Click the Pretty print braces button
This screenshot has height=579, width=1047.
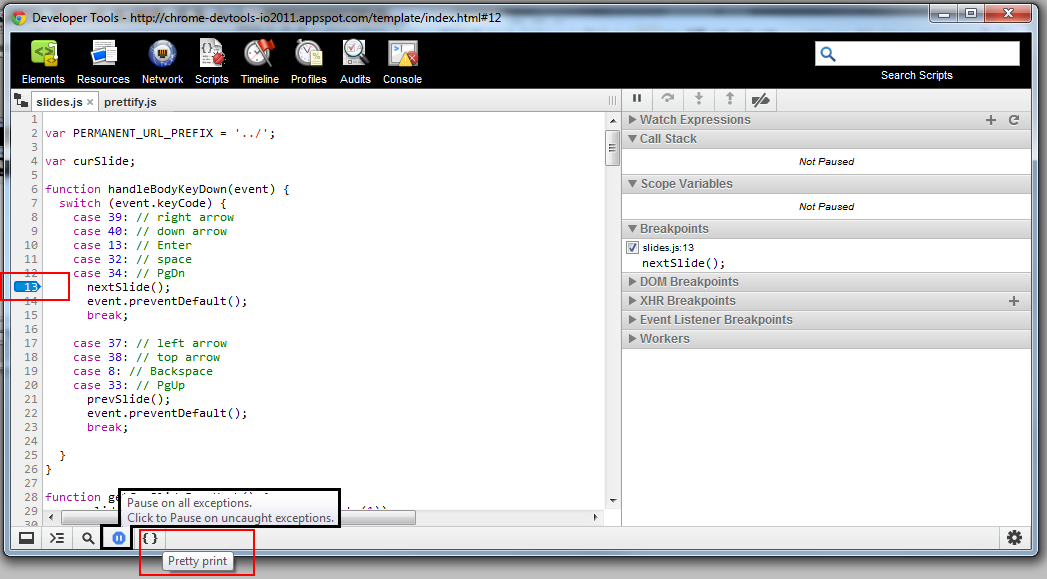pos(150,538)
